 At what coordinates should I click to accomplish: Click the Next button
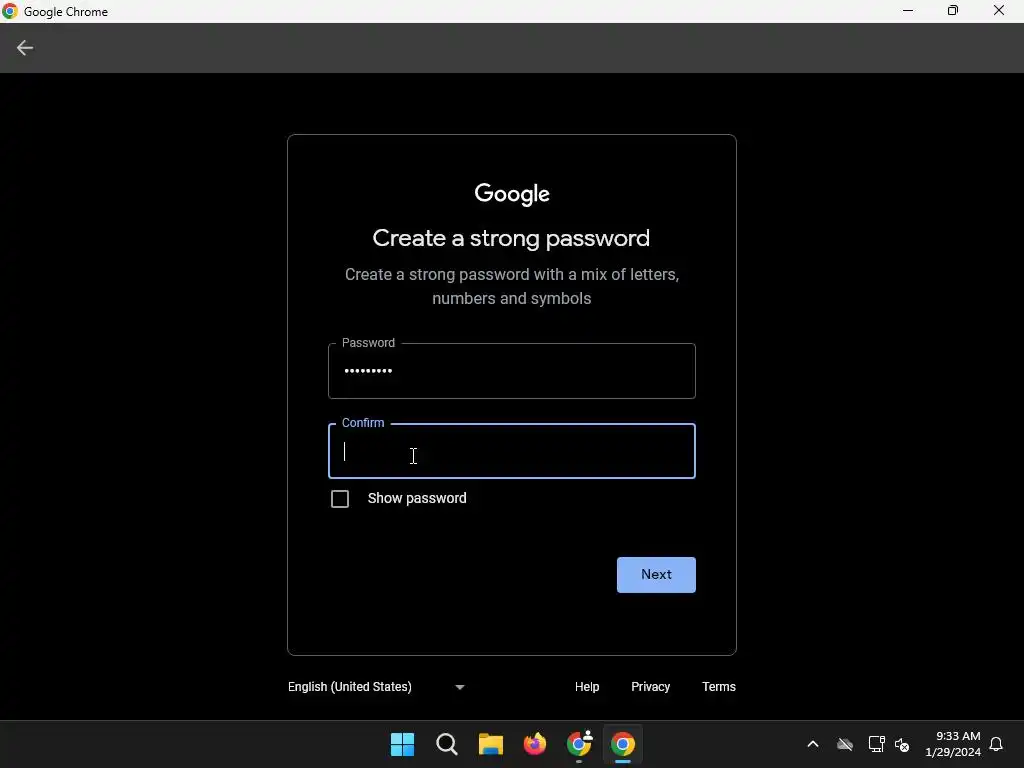coord(656,575)
